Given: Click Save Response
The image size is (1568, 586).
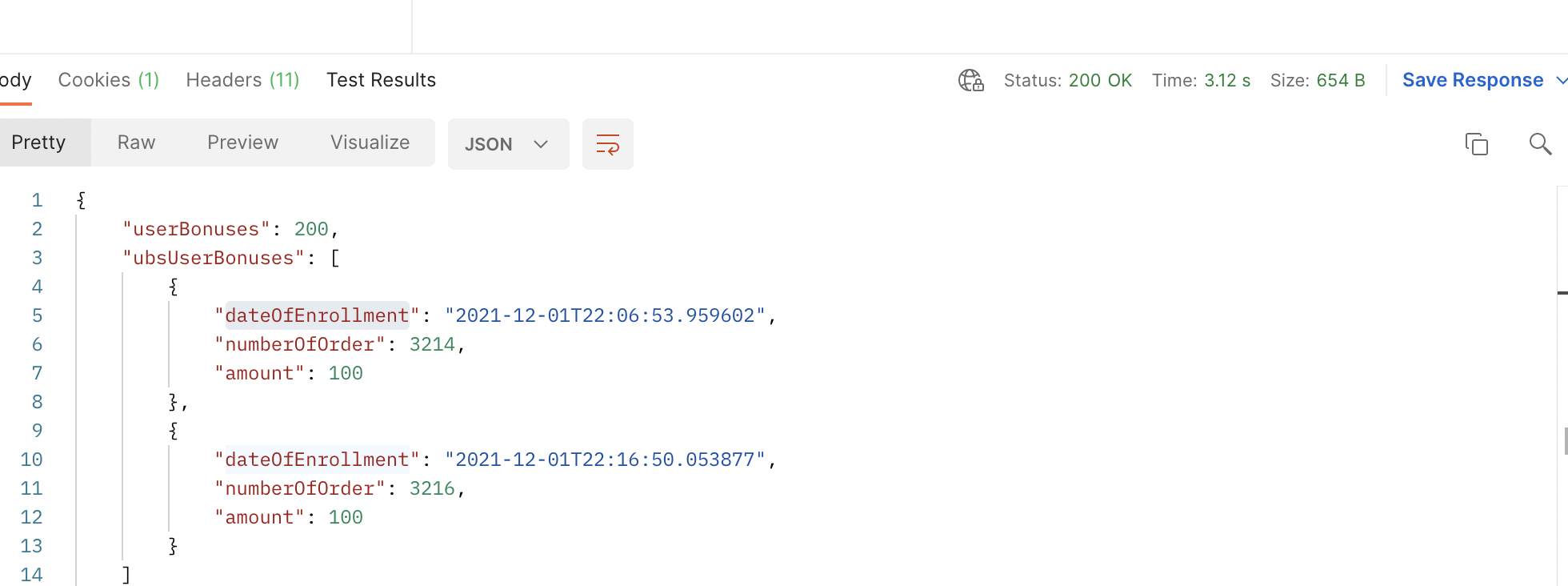Looking at the screenshot, I should [x=1472, y=80].
